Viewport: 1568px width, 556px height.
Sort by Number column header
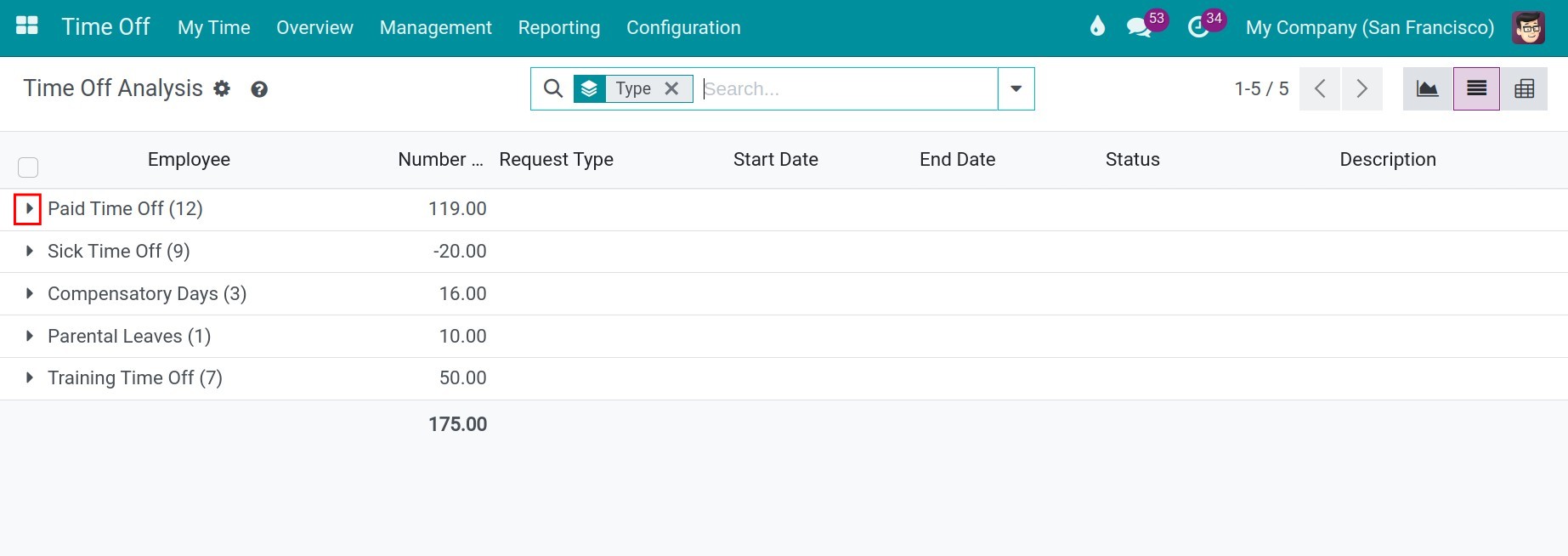pos(440,159)
